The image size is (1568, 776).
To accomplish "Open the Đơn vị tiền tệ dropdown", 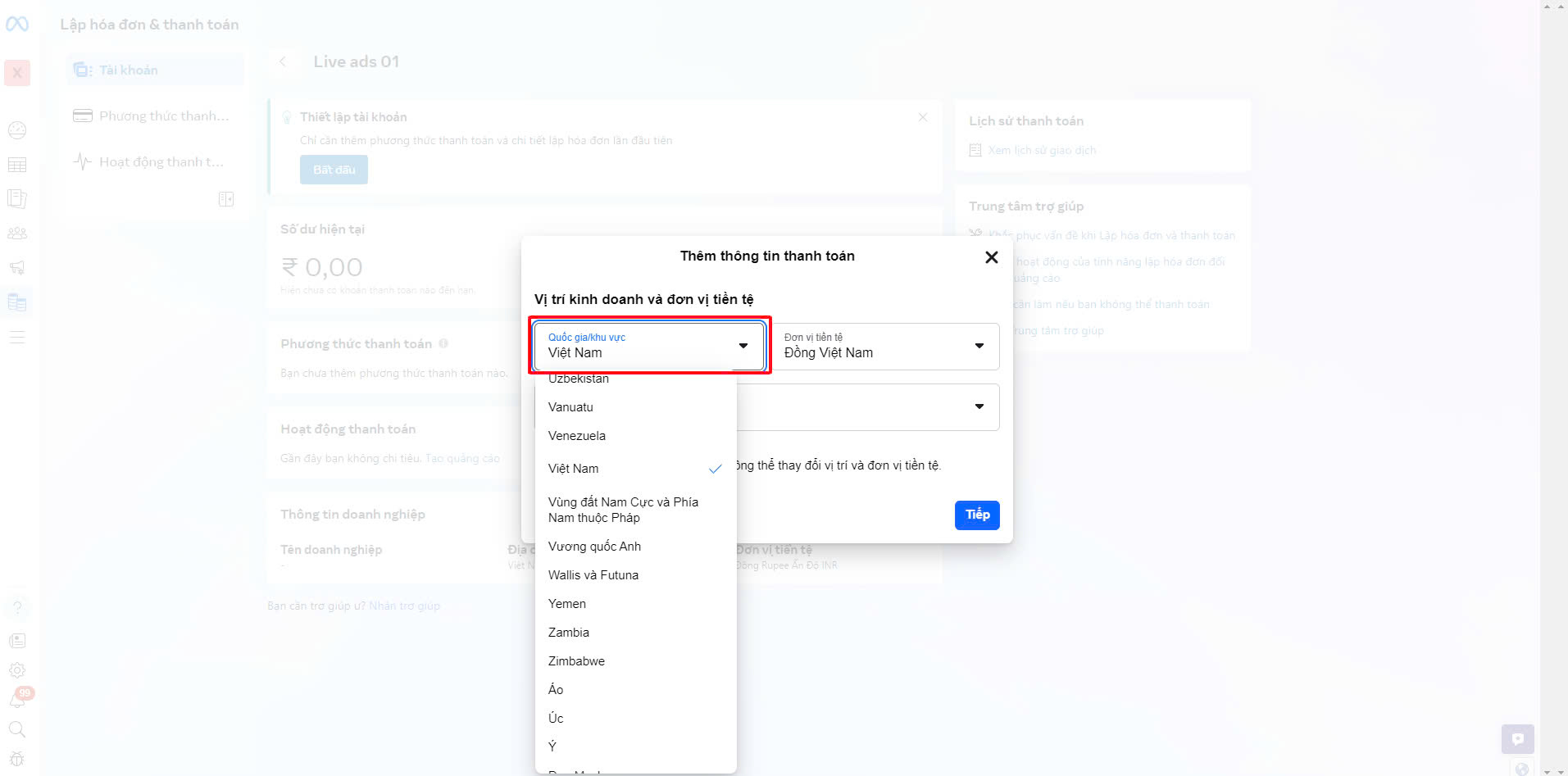I will [x=885, y=346].
